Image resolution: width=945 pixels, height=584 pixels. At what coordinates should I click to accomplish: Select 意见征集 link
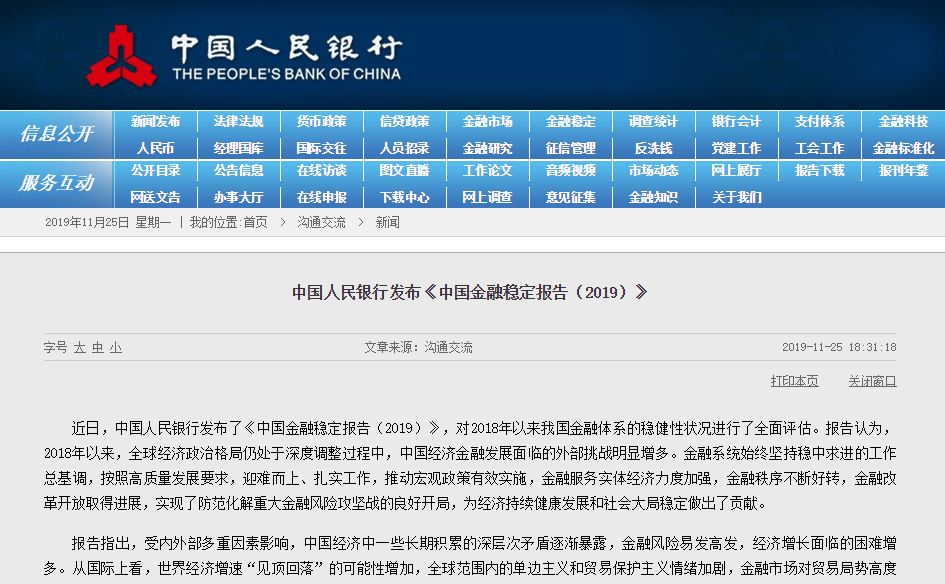coord(571,197)
